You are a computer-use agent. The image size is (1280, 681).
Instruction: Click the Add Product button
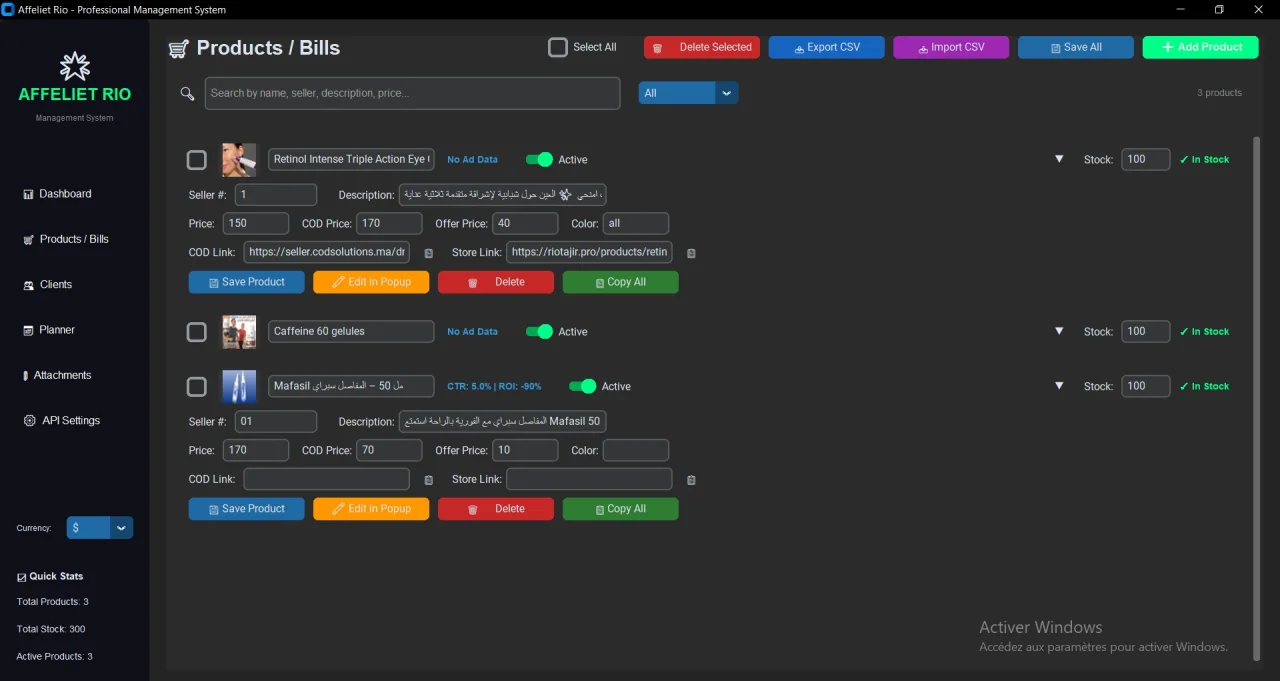point(1201,47)
